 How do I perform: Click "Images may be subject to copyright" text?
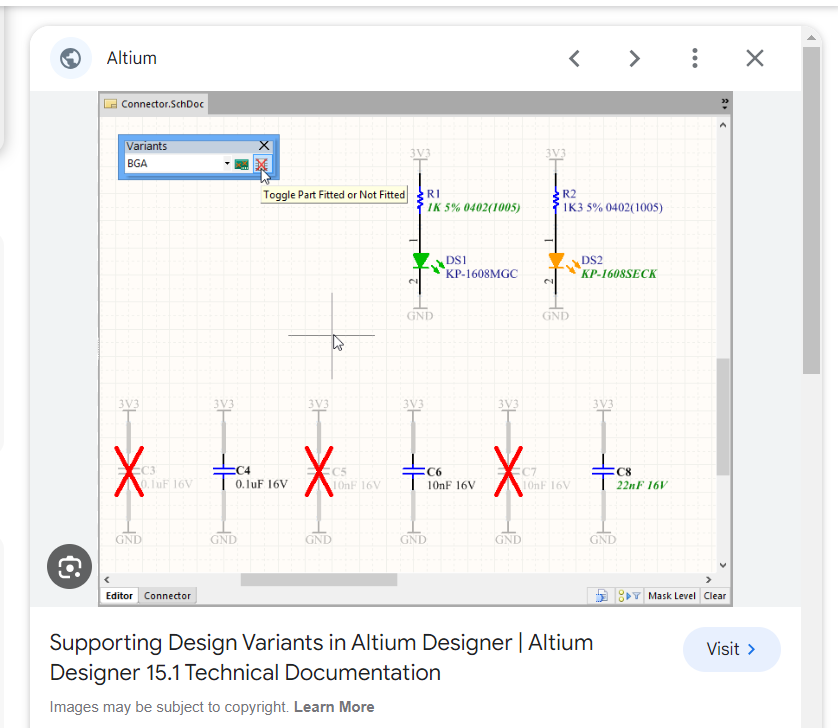coord(169,707)
